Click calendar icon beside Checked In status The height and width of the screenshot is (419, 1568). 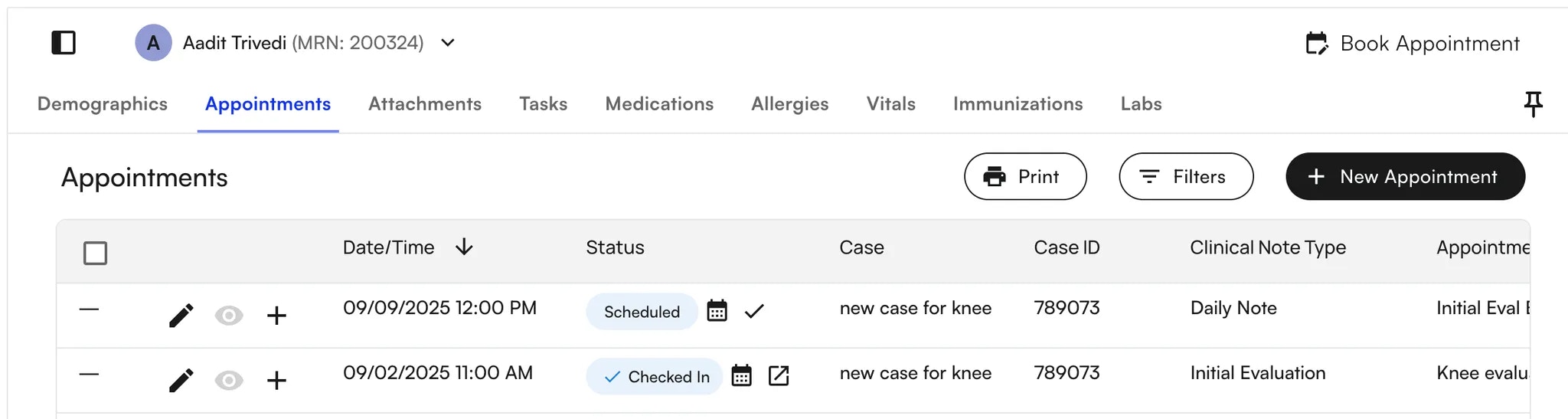[741, 376]
